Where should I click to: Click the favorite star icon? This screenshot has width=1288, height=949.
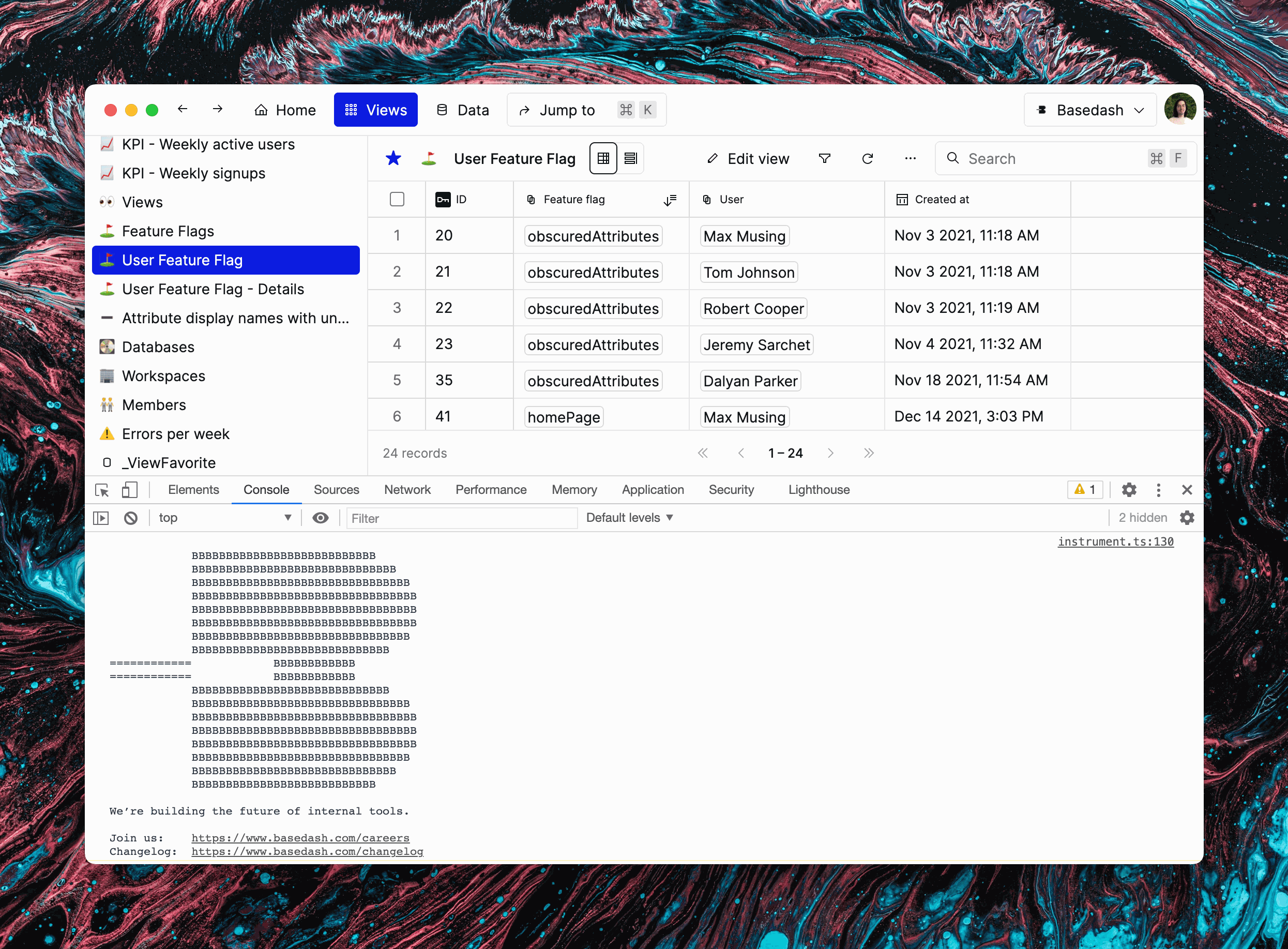click(x=393, y=158)
